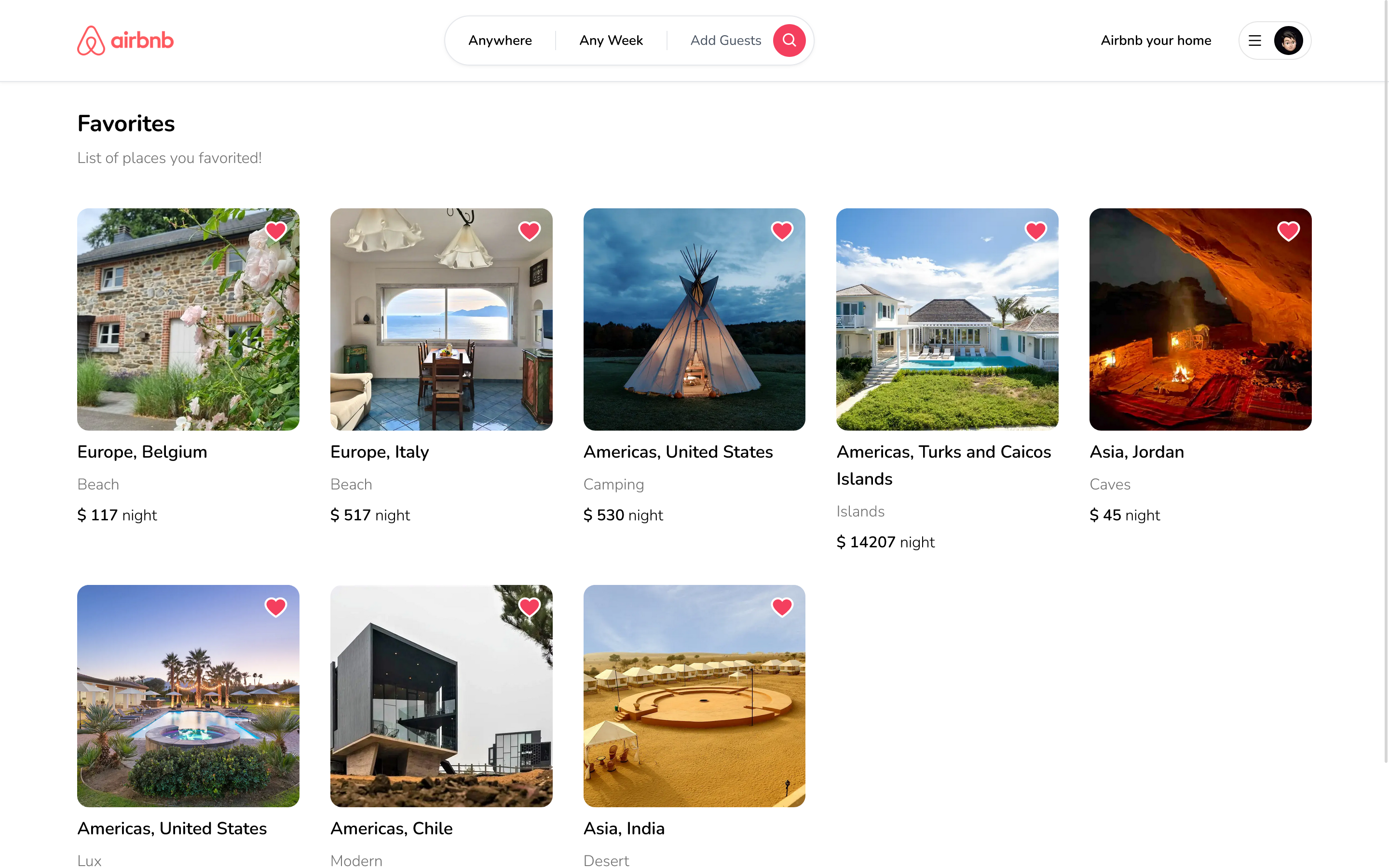
Task: Open the Anywhere location selector
Action: [500, 41]
